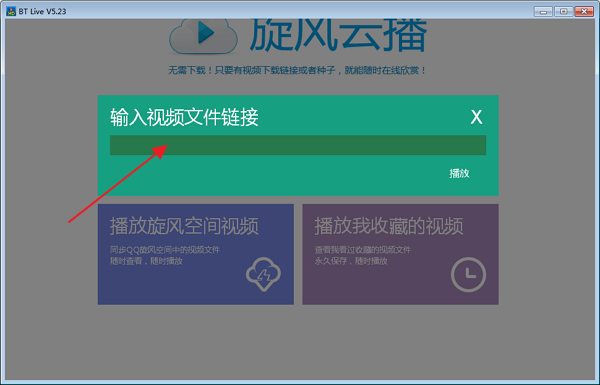The width and height of the screenshot is (600, 385).
Task: Minimize the BT Live window
Action: click(543, 11)
